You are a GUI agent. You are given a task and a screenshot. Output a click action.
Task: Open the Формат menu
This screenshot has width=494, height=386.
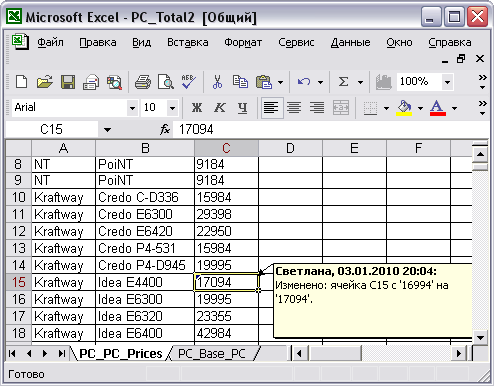tap(243, 42)
